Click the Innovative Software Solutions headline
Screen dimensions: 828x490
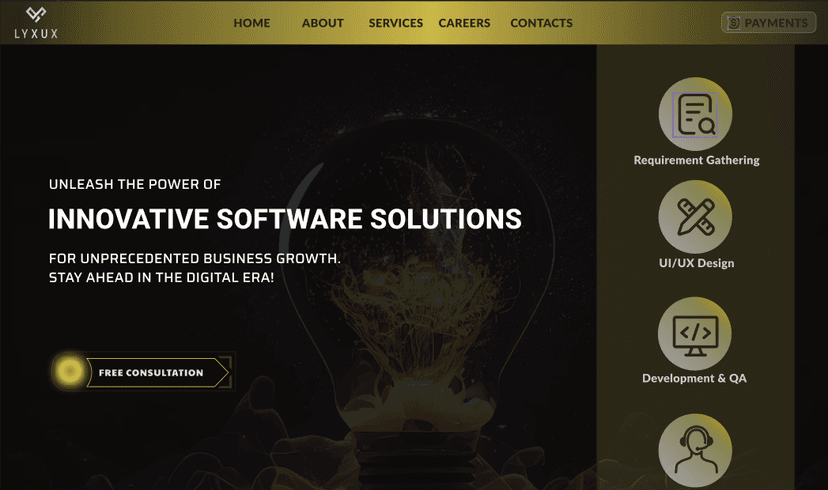click(x=285, y=219)
